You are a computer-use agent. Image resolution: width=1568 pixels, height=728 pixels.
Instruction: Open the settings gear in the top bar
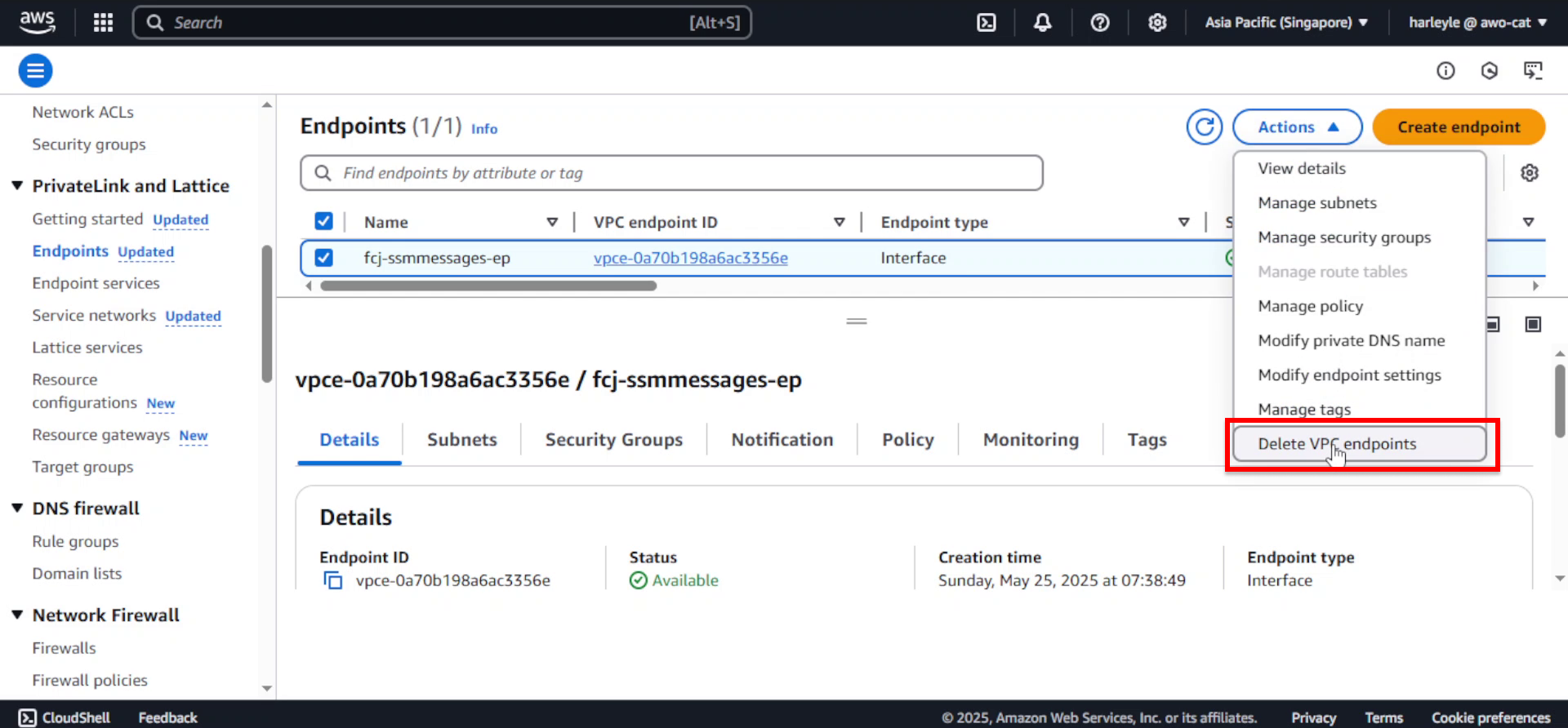1157,22
